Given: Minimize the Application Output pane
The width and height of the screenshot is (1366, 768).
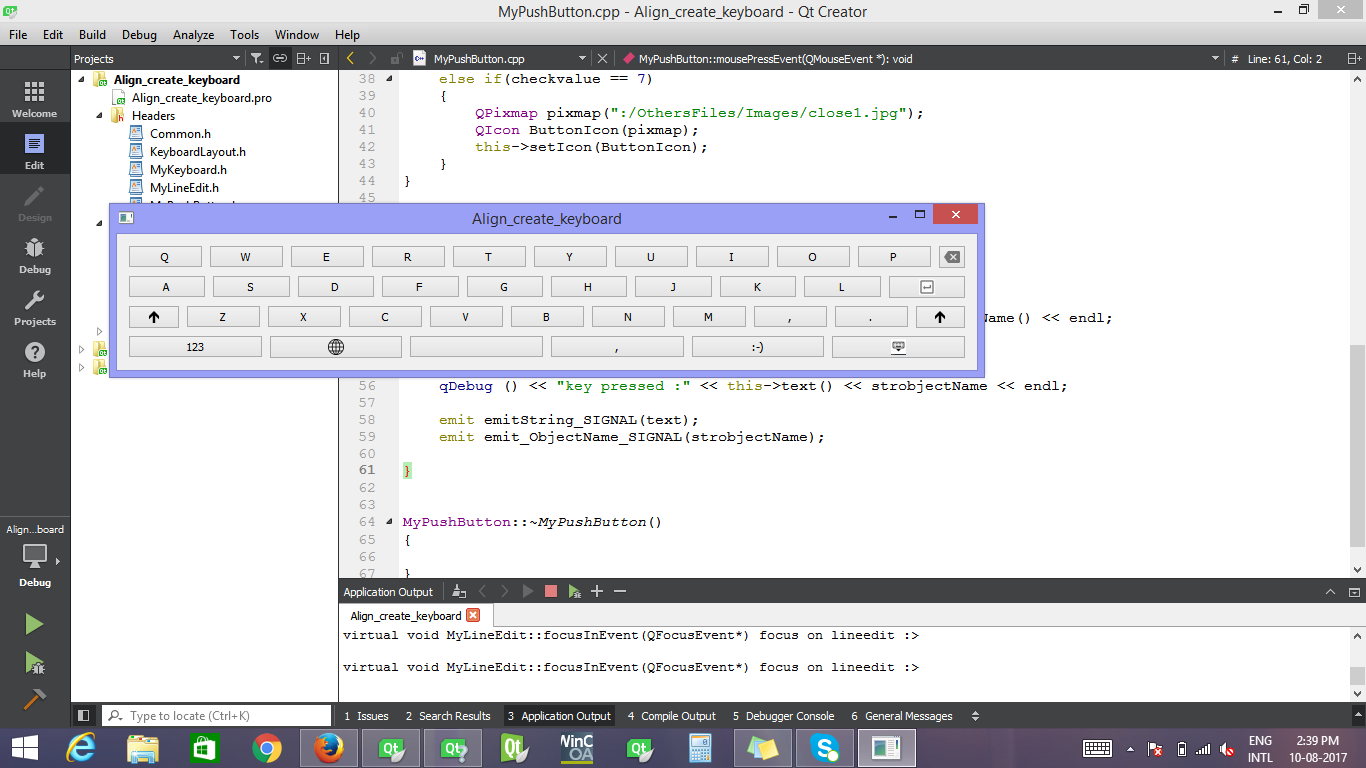Looking at the screenshot, I should (1329, 591).
